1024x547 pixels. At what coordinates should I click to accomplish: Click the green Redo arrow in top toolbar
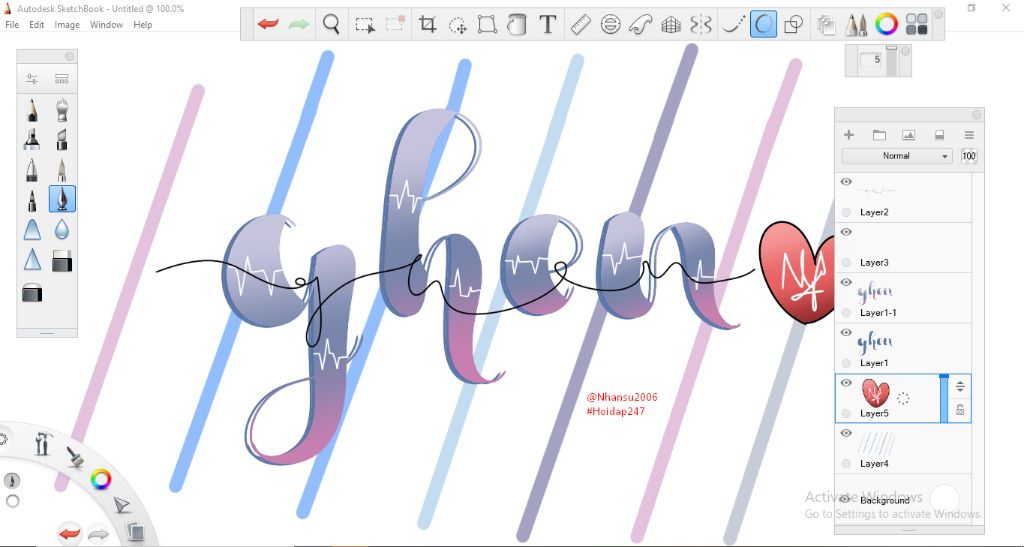pyautogui.click(x=298, y=25)
